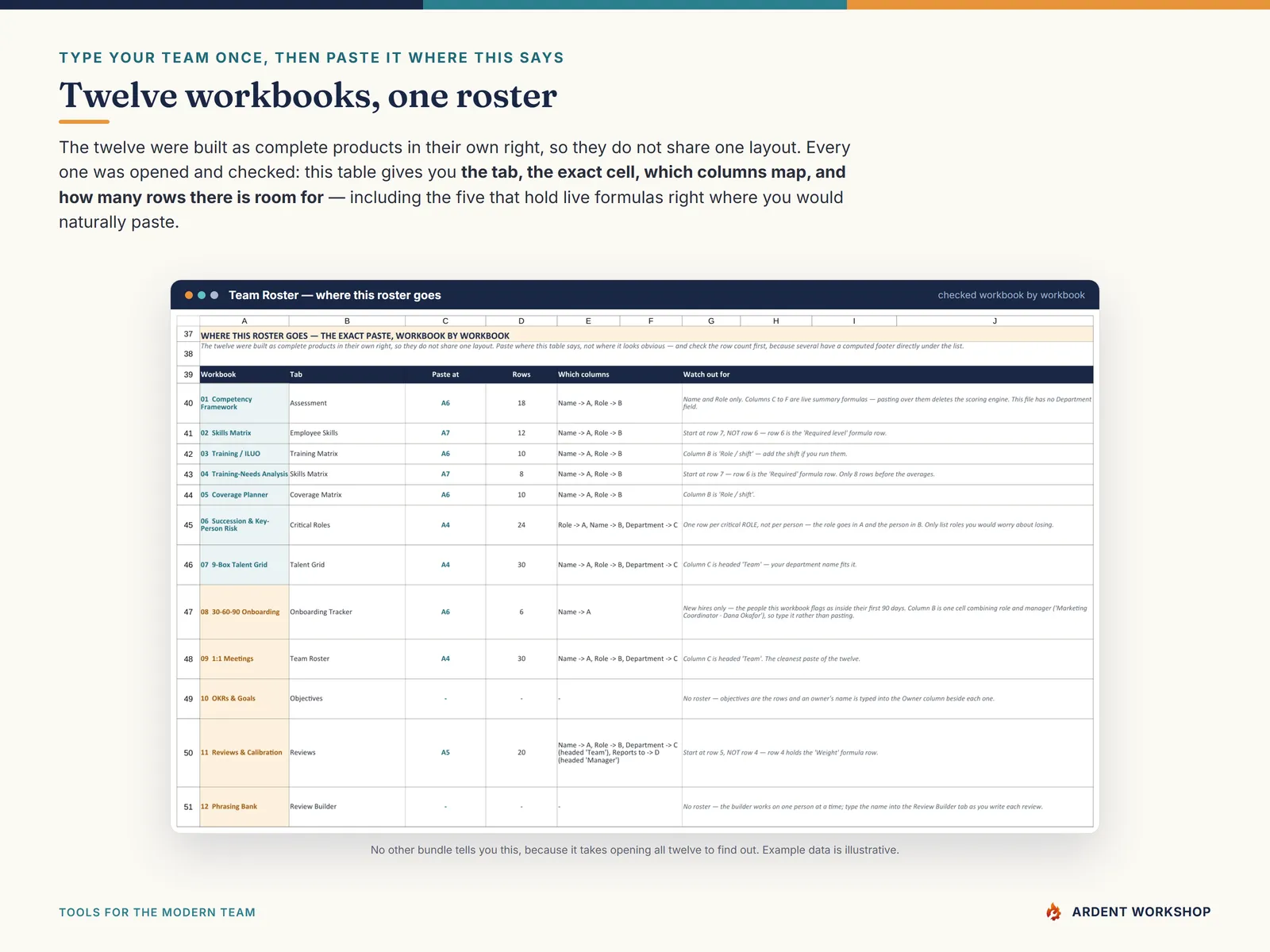The height and width of the screenshot is (952, 1270).
Task: Click the '11 Reviews & Calibration' cell
Action: 244,753
